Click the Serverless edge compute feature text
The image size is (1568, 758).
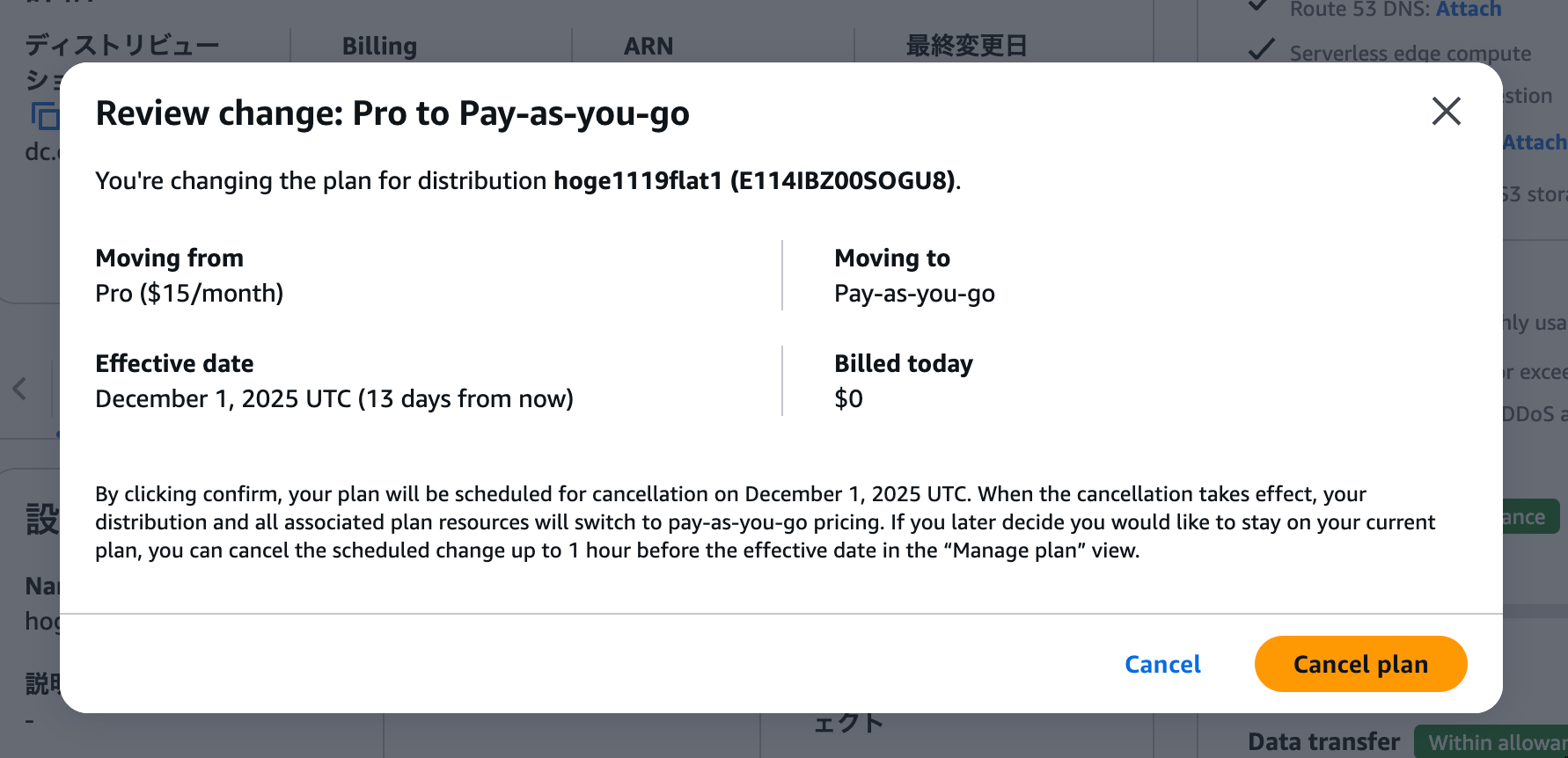click(x=1410, y=54)
